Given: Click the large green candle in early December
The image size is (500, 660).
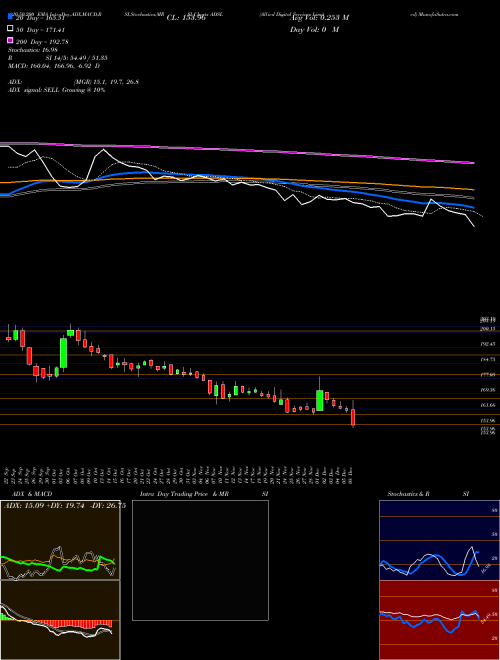Looking at the screenshot, I should tap(320, 400).
